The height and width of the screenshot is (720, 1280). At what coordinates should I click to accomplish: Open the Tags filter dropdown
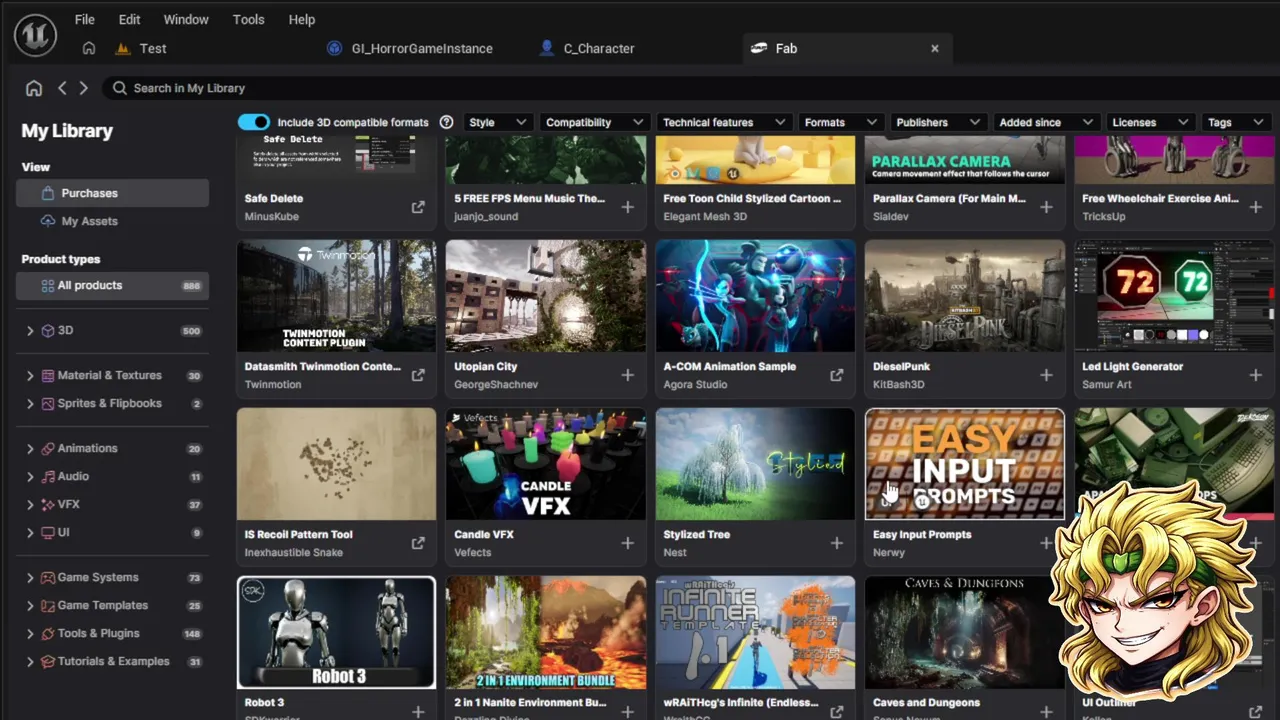pyautogui.click(x=1236, y=122)
